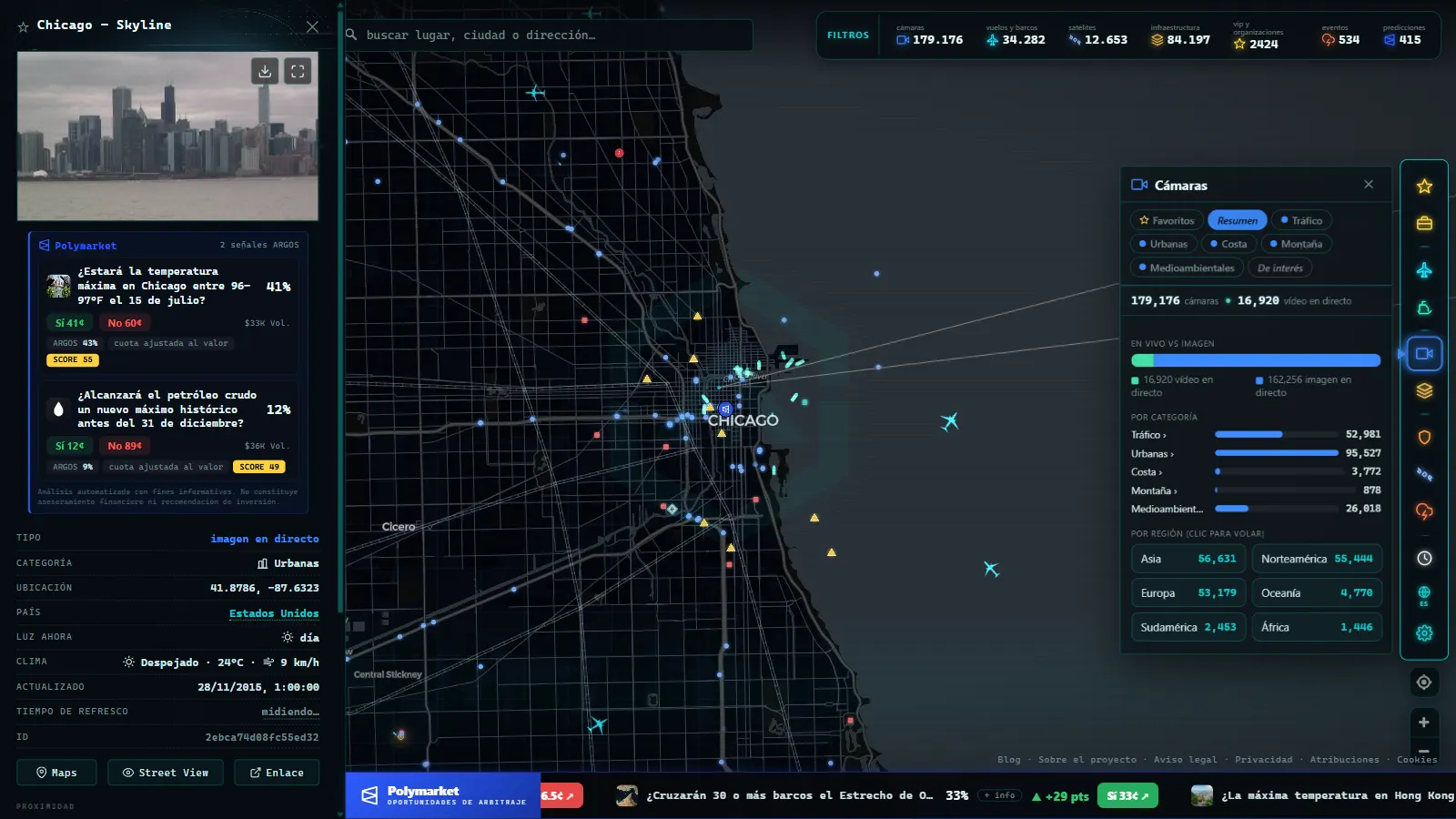
Task: Toggle the Medioambientales filter chip
Action: 1187,268
